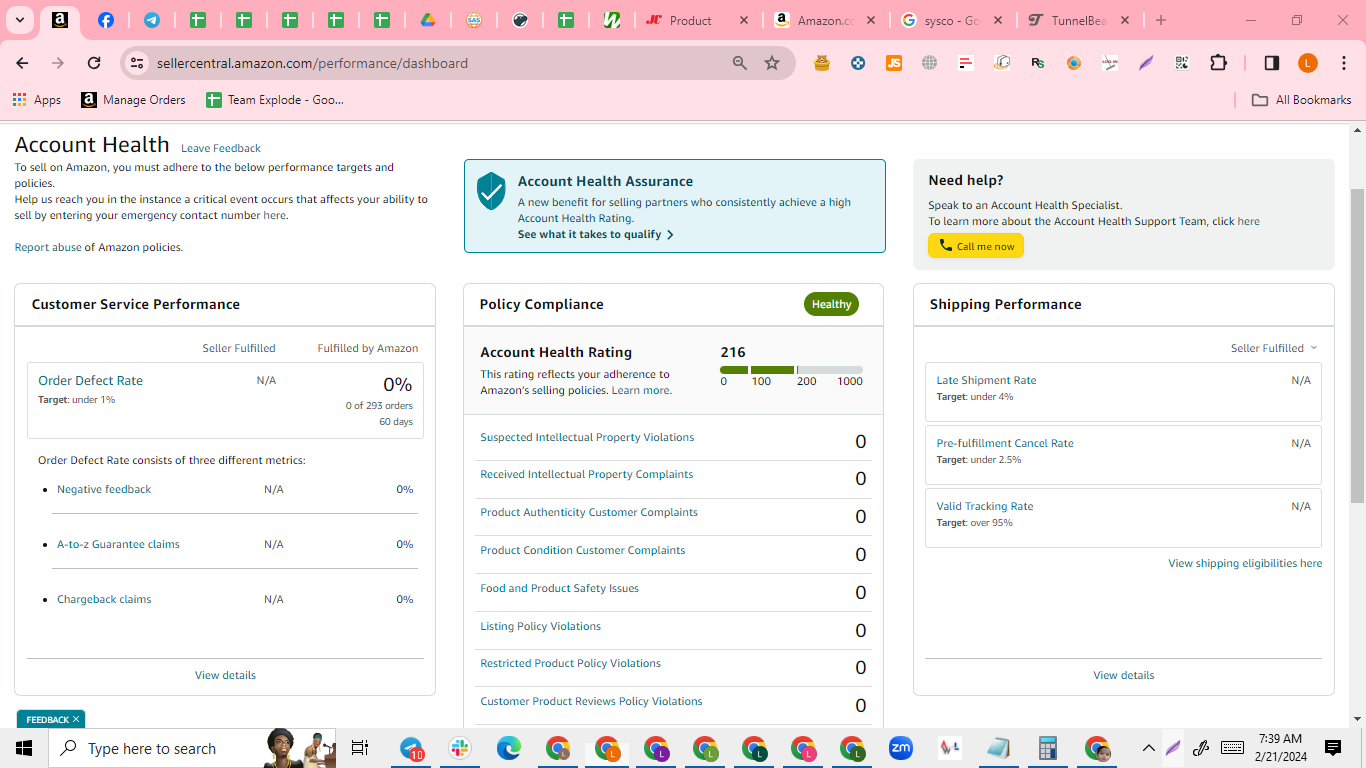Expand the Seller Fulfilled dropdown in Shipping Performance
Viewport: 1366px width, 768px height.
(1274, 348)
